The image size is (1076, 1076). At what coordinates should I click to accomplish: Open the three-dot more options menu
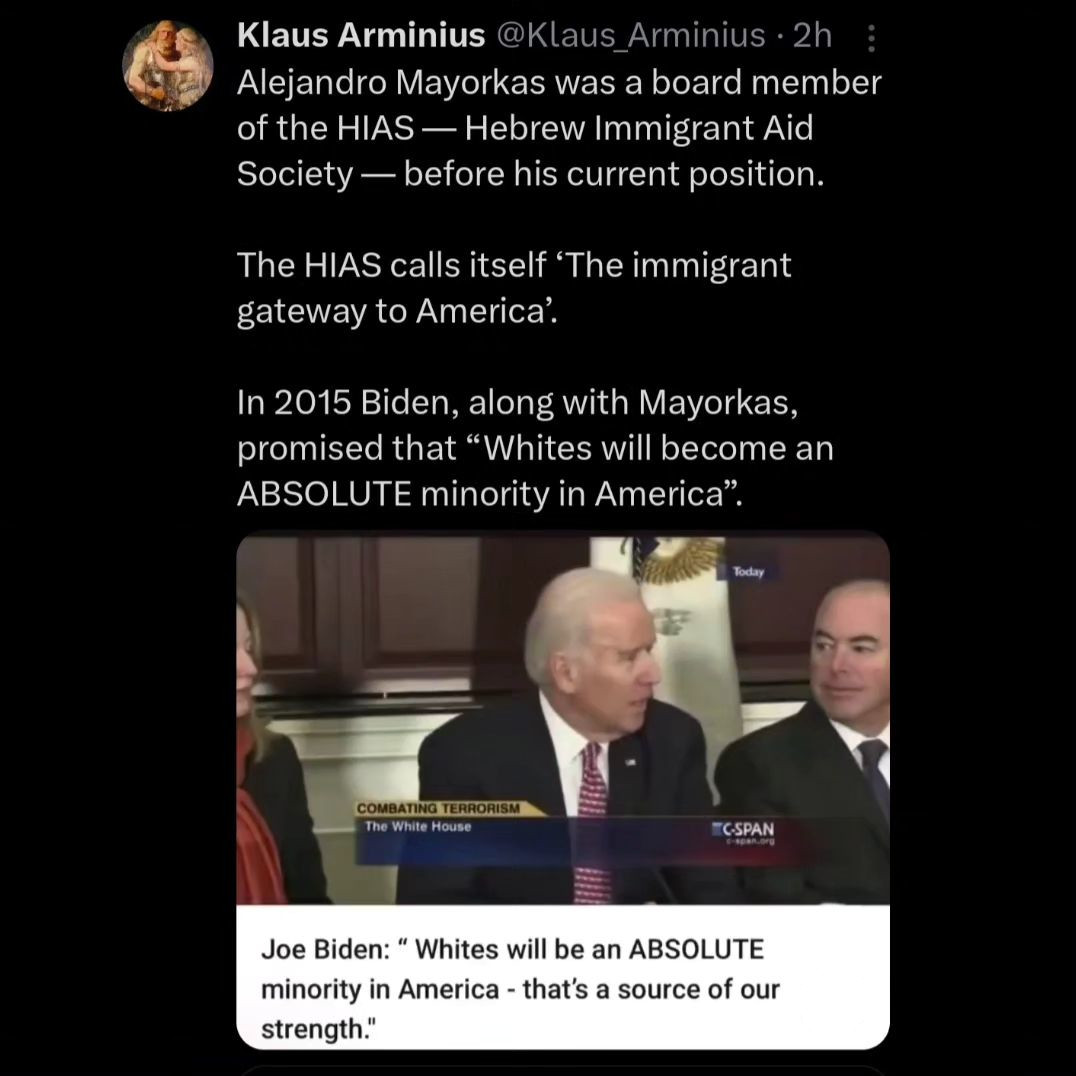(871, 38)
